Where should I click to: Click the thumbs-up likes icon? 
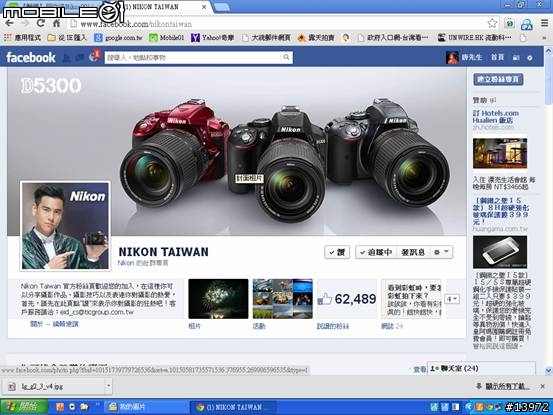point(324,299)
